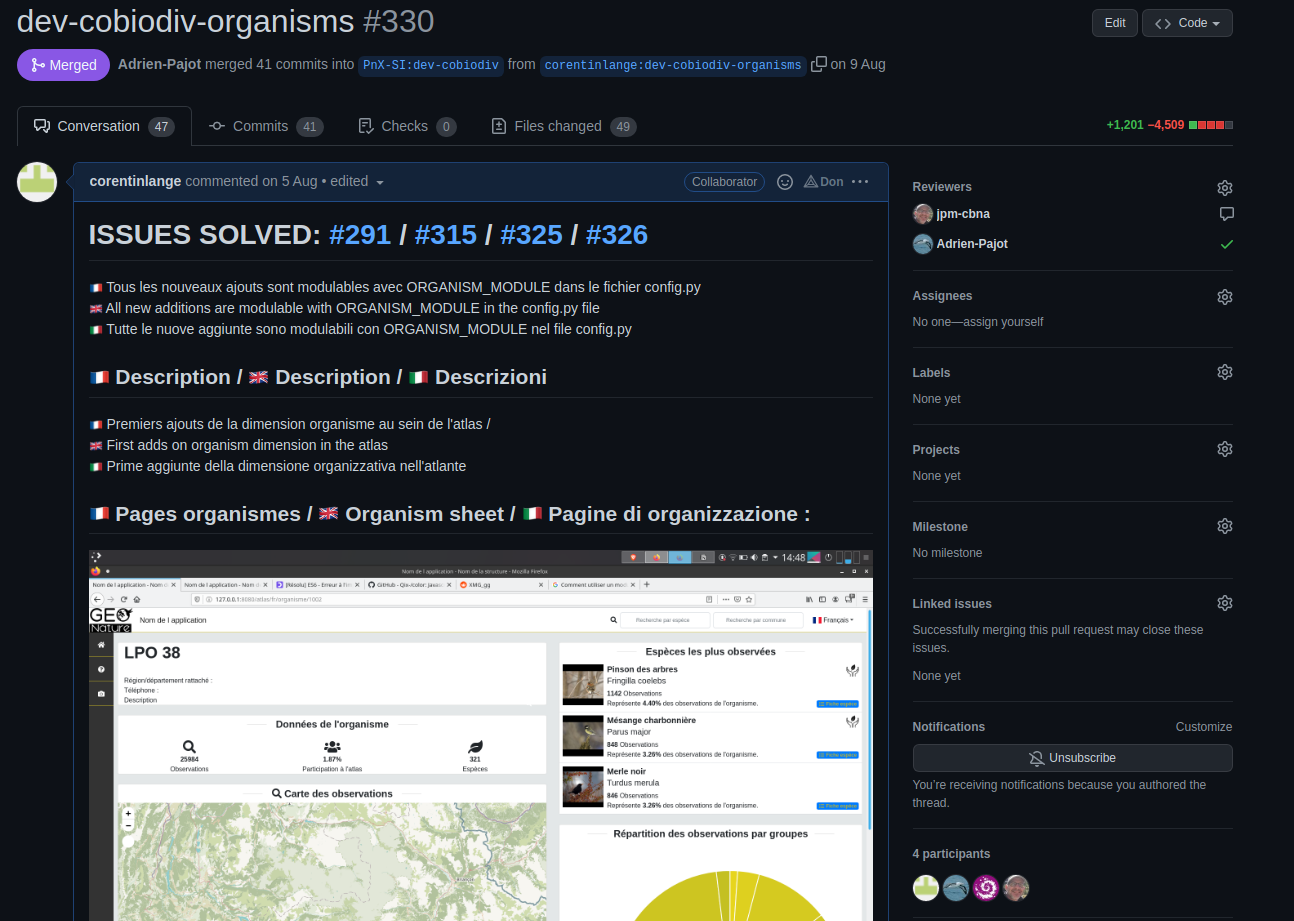Click third participant avatar (purple spiral)
The width and height of the screenshot is (1294, 921).
pyautogui.click(x=986, y=888)
